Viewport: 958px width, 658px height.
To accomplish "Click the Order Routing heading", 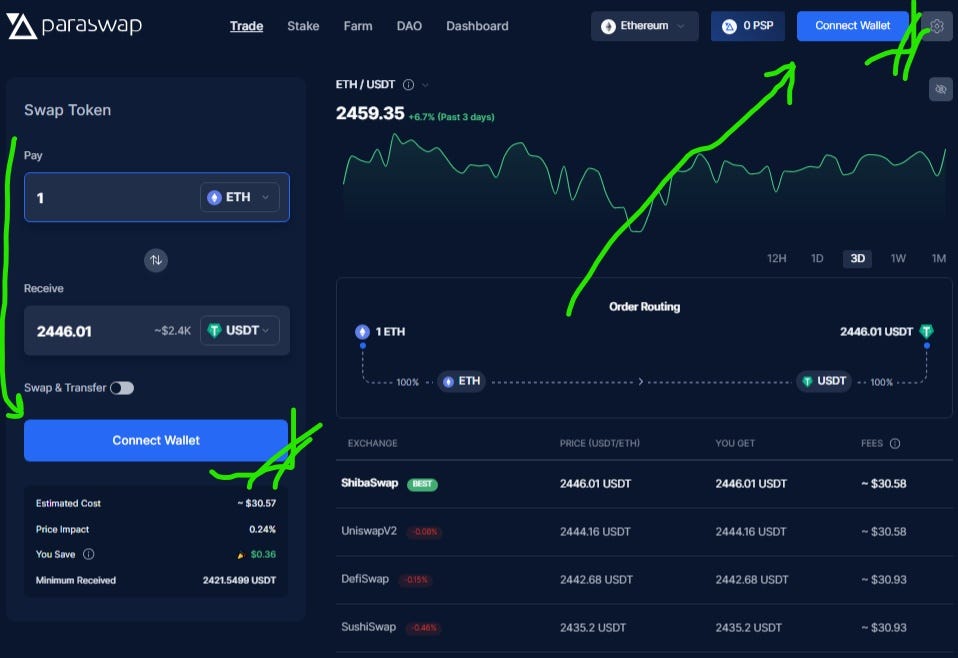I will 644,307.
